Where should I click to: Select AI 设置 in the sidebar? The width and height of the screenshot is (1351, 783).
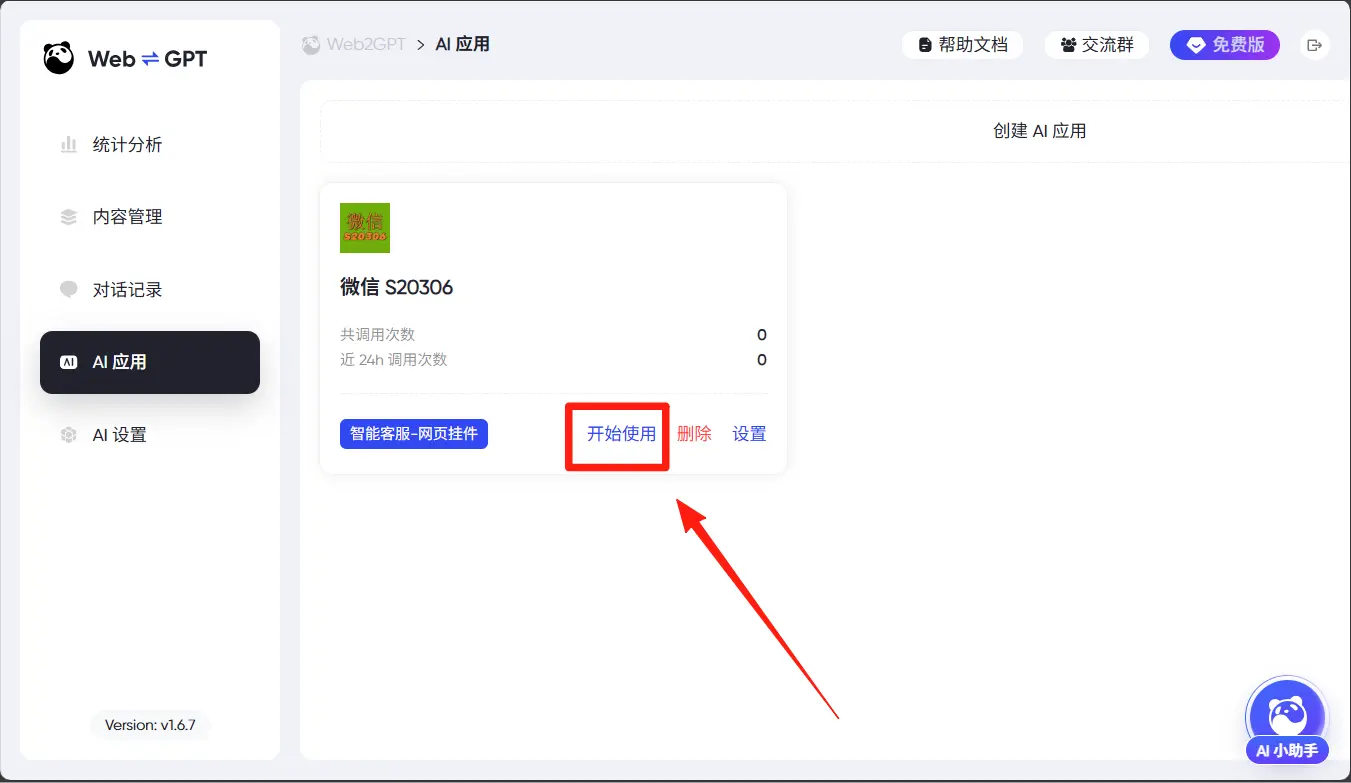[x=120, y=435]
